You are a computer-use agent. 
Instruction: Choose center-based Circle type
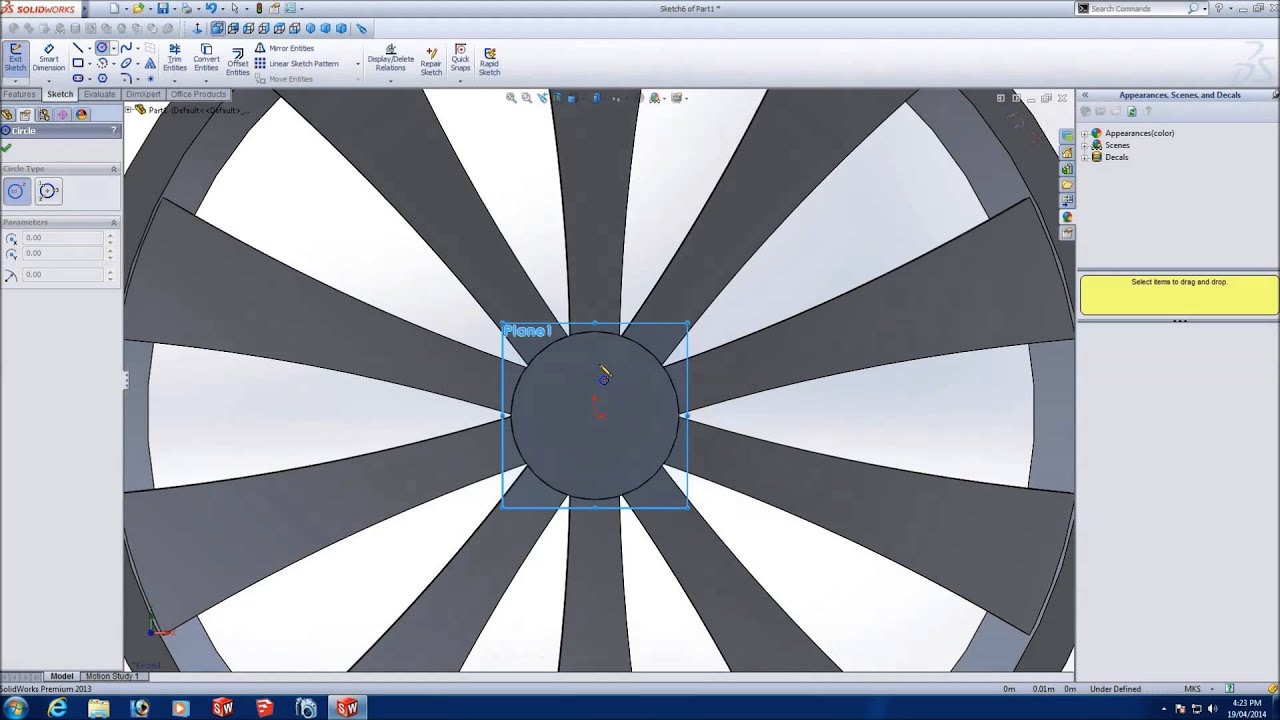(16, 191)
